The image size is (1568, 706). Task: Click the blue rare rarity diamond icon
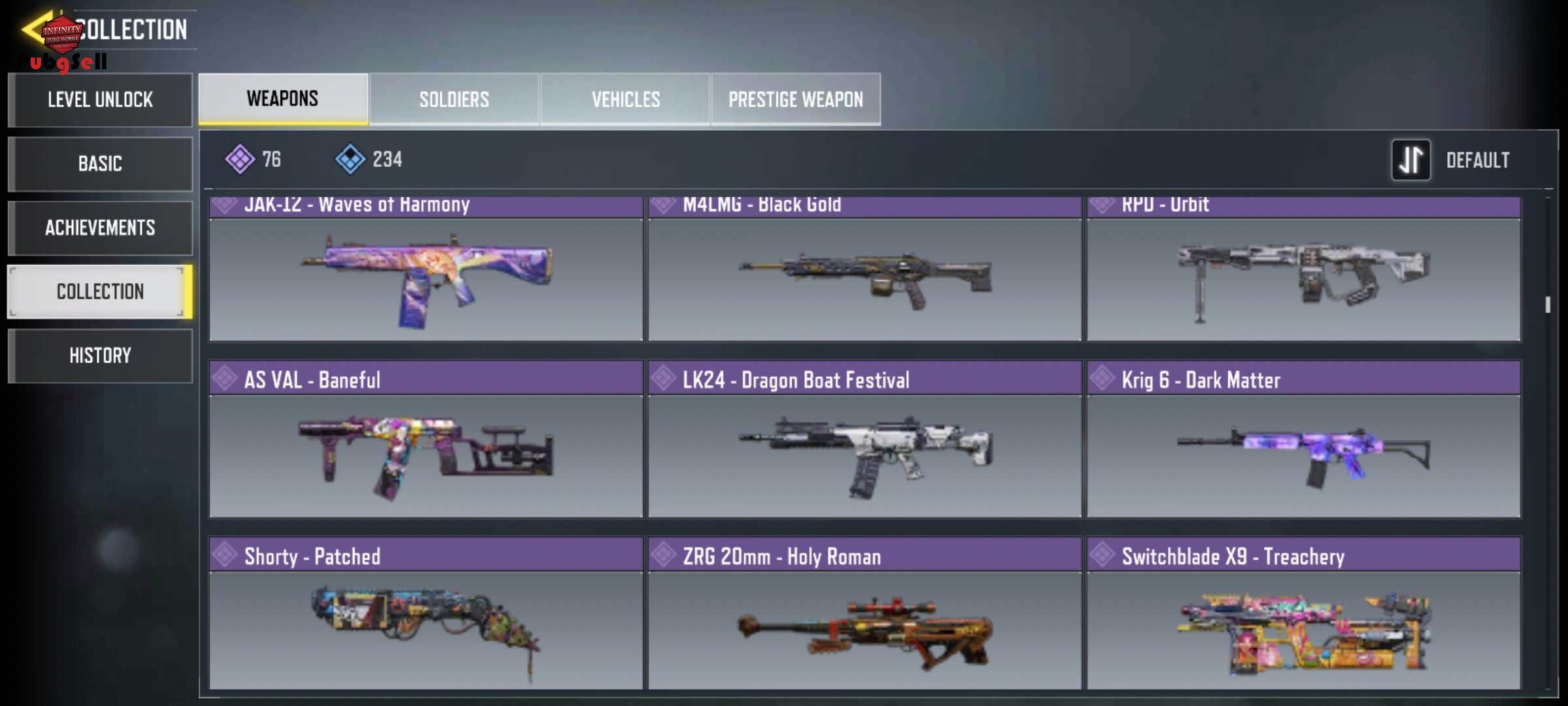(x=350, y=159)
